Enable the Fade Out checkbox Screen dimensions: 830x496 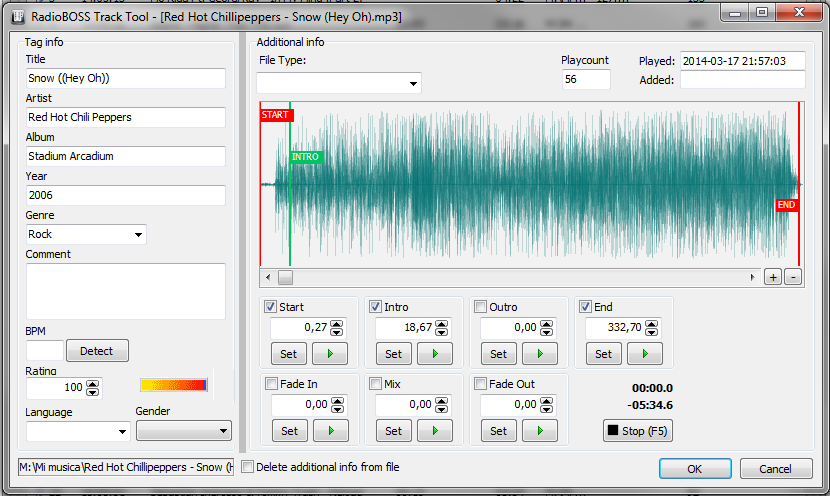480,384
